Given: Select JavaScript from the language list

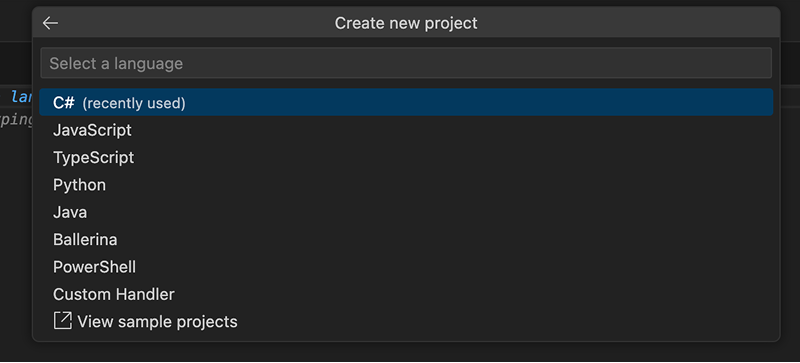Looking at the screenshot, I should tap(406, 130).
